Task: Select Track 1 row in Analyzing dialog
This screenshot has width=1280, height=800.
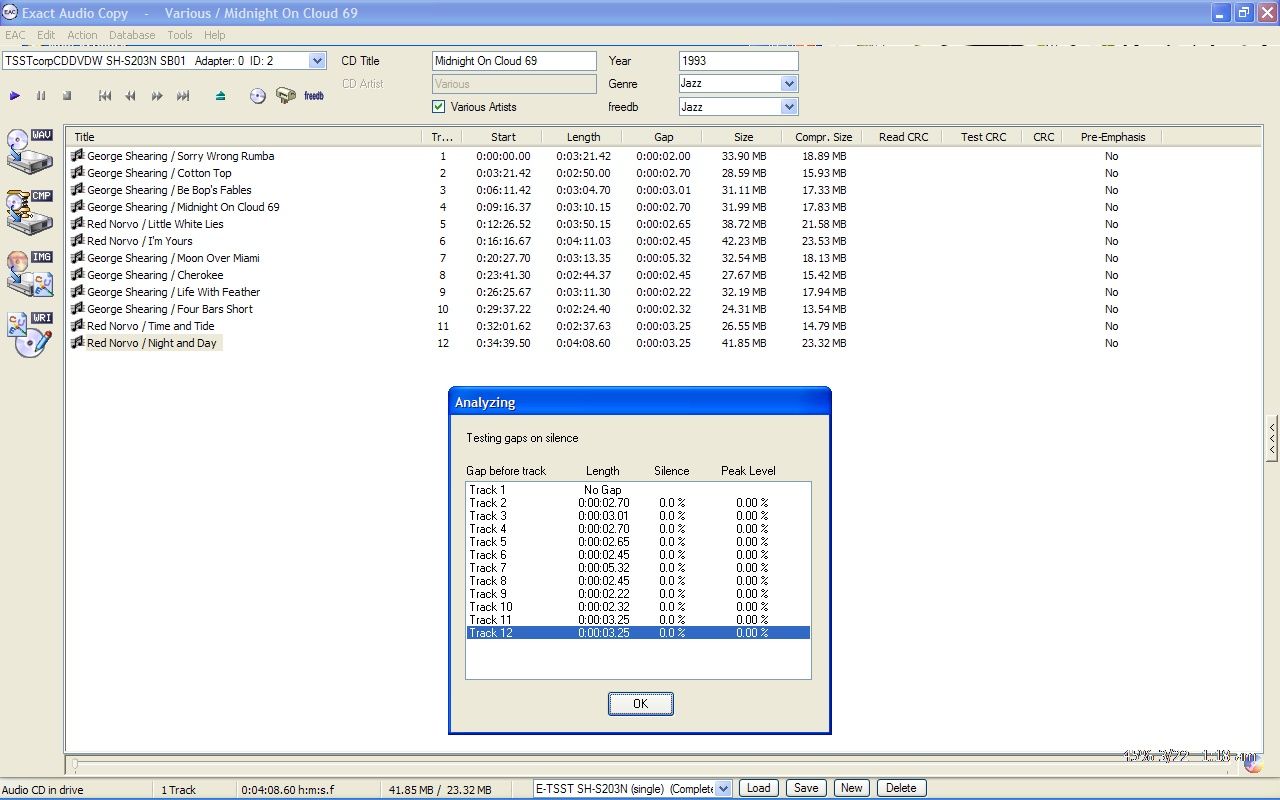Action: pos(638,490)
